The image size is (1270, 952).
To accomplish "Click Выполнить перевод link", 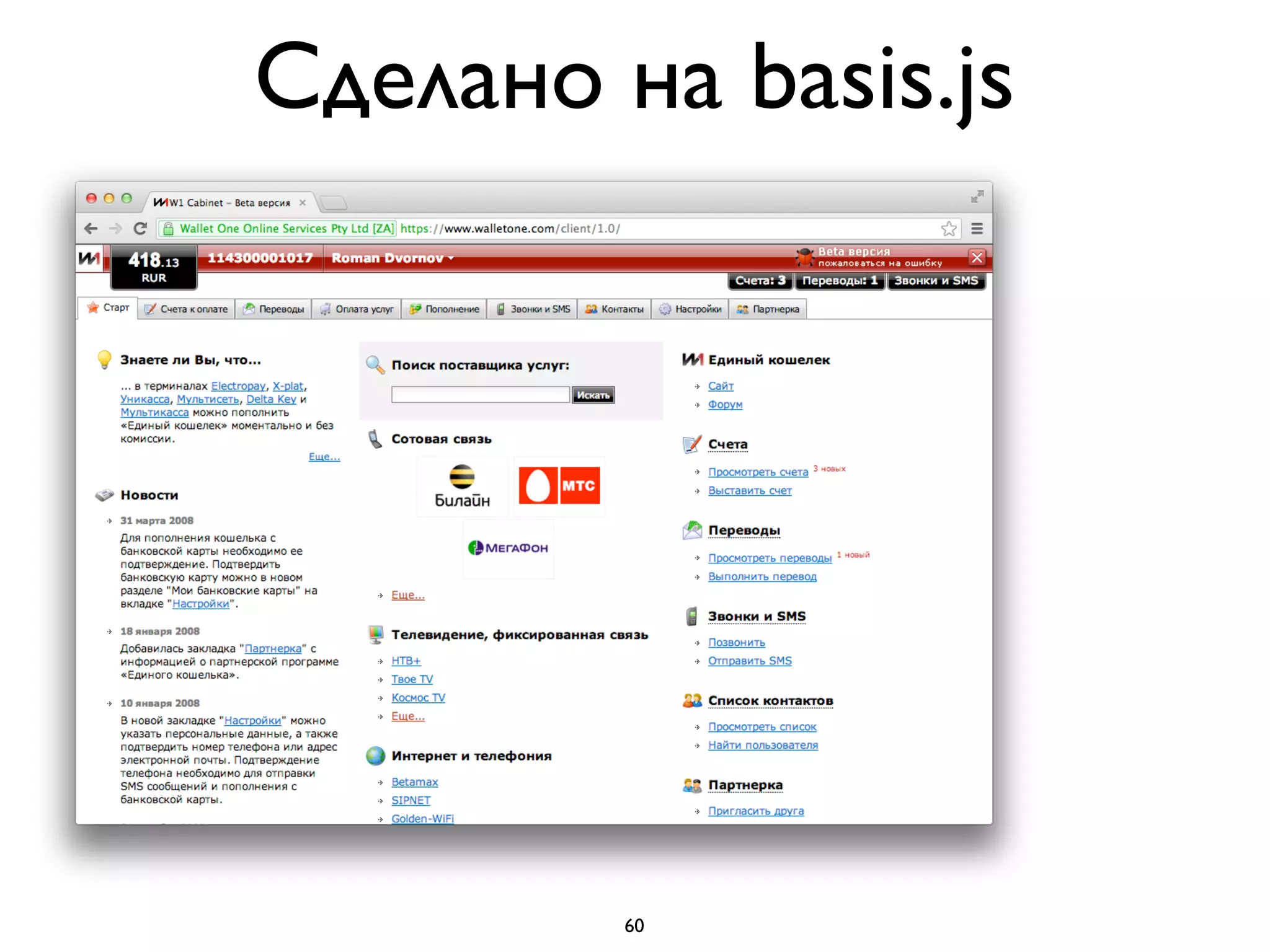I will tap(763, 577).
